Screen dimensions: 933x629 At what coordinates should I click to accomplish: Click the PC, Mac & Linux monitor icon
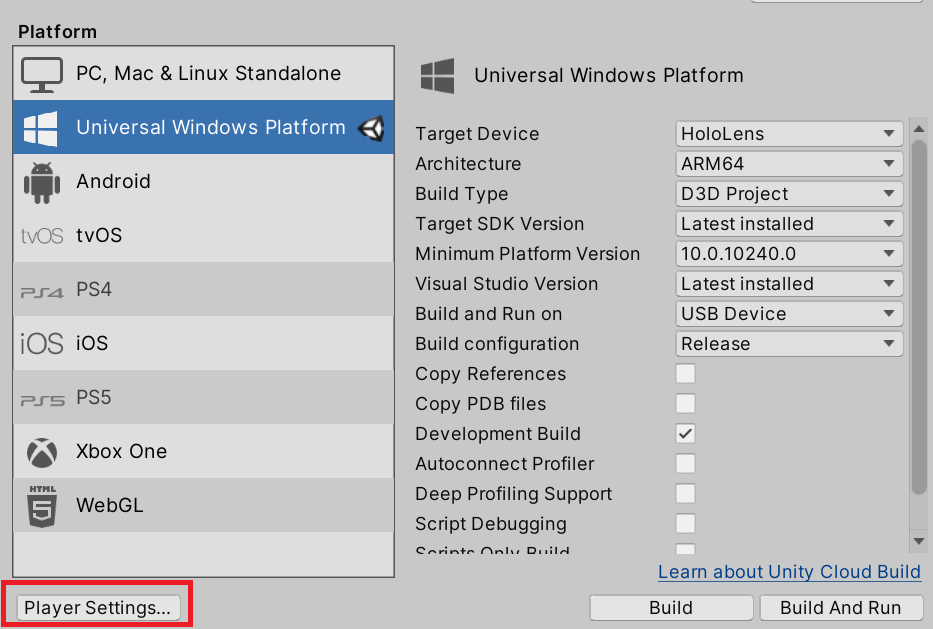42,74
